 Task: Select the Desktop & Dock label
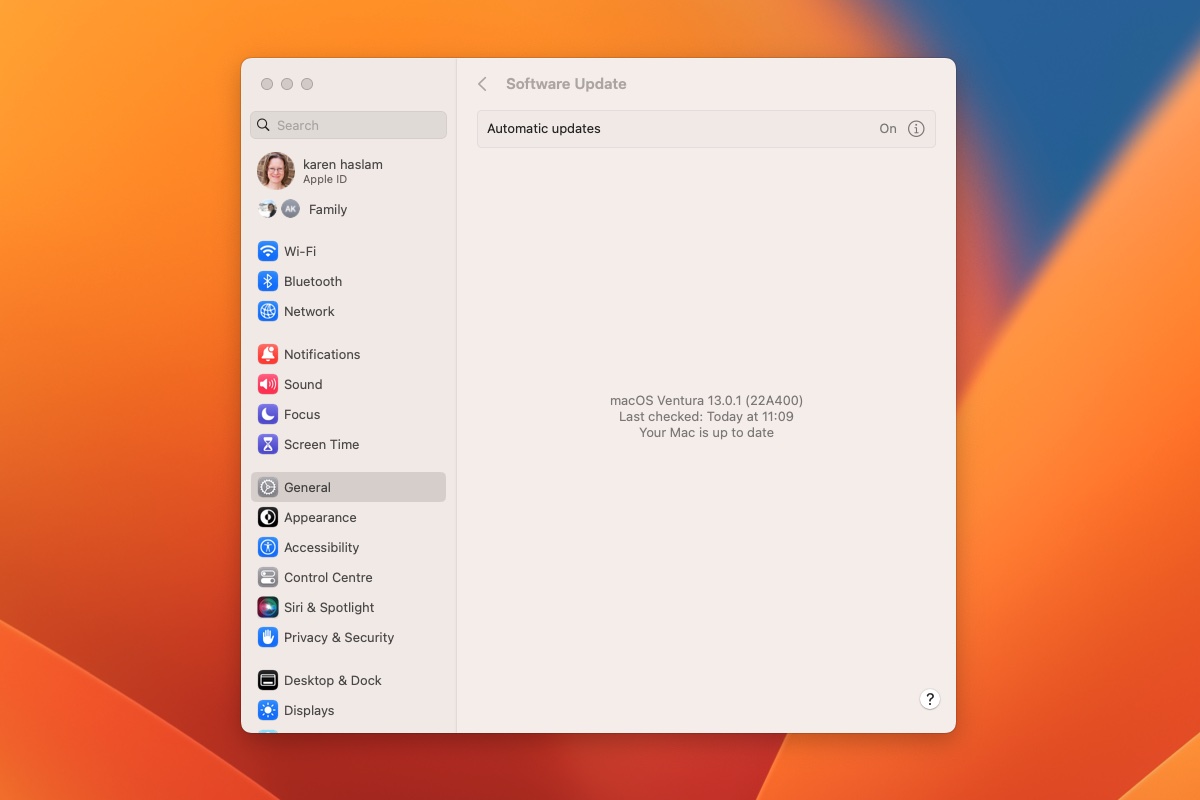333,680
